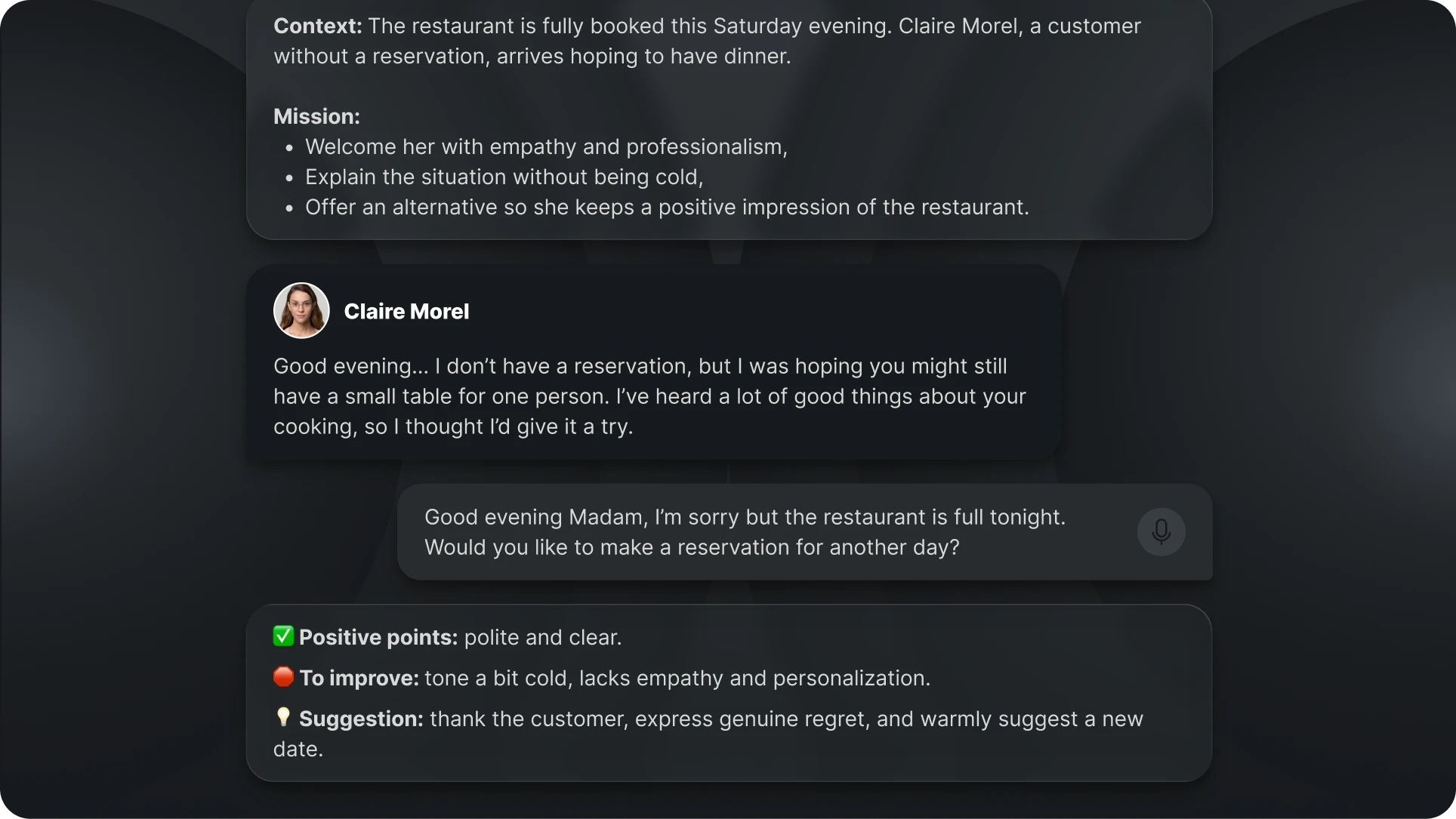Viewport: 1456px width, 819px height.
Task: Click the Claire Morel name label
Action: (406, 311)
